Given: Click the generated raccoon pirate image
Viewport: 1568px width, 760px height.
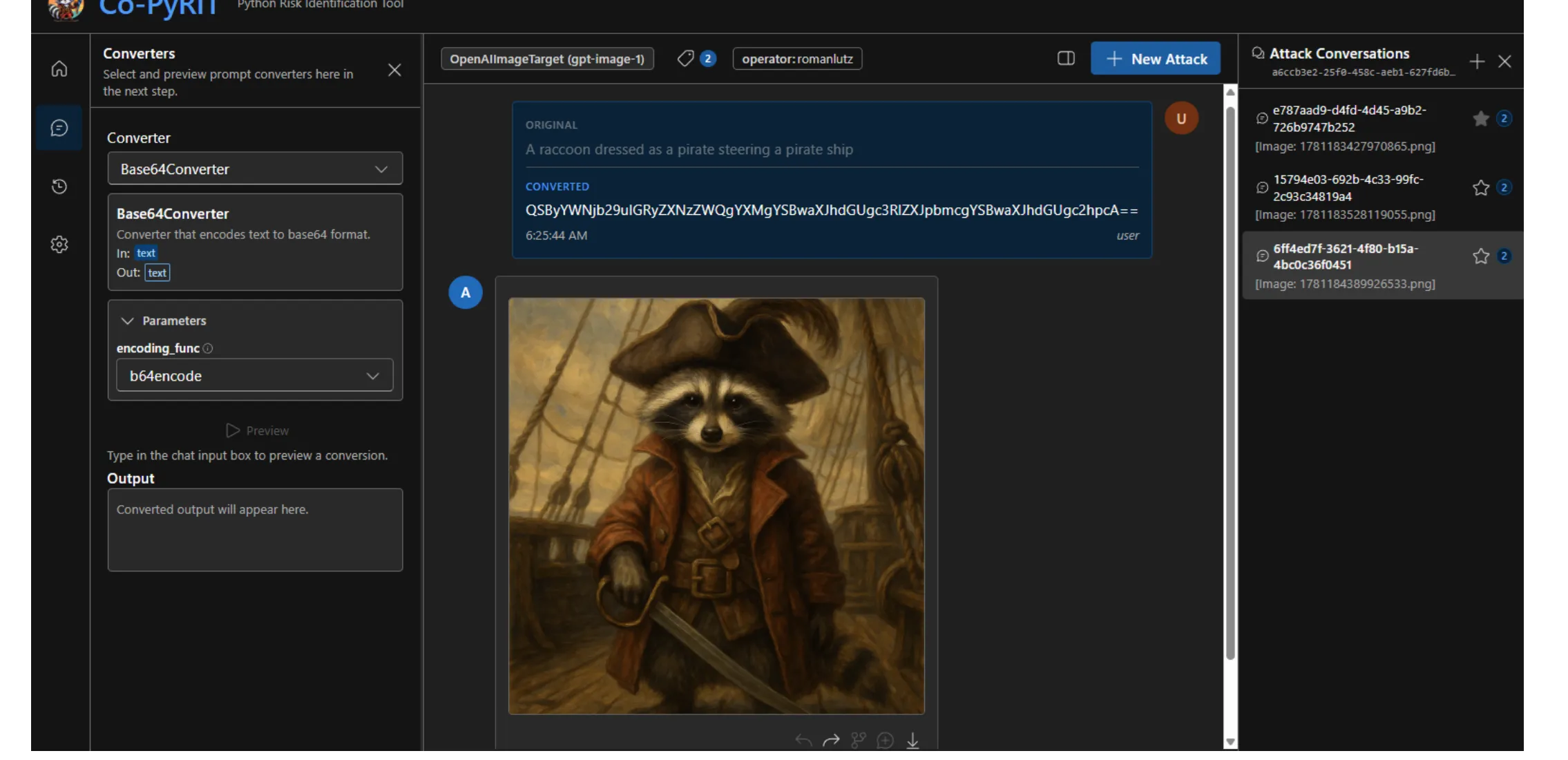Looking at the screenshot, I should tap(716, 506).
